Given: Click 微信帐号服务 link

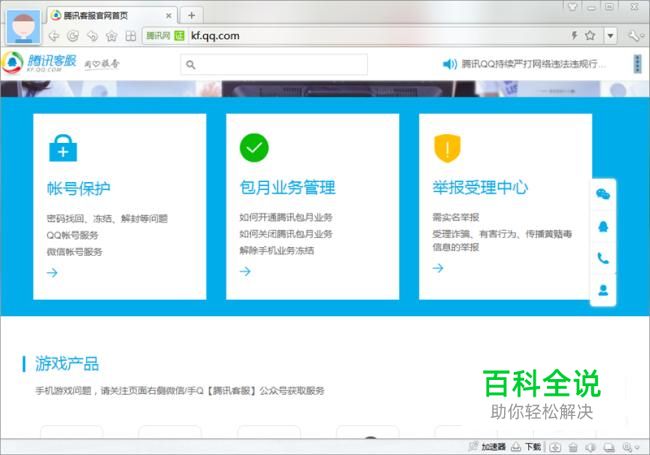Looking at the screenshot, I should [74, 252].
